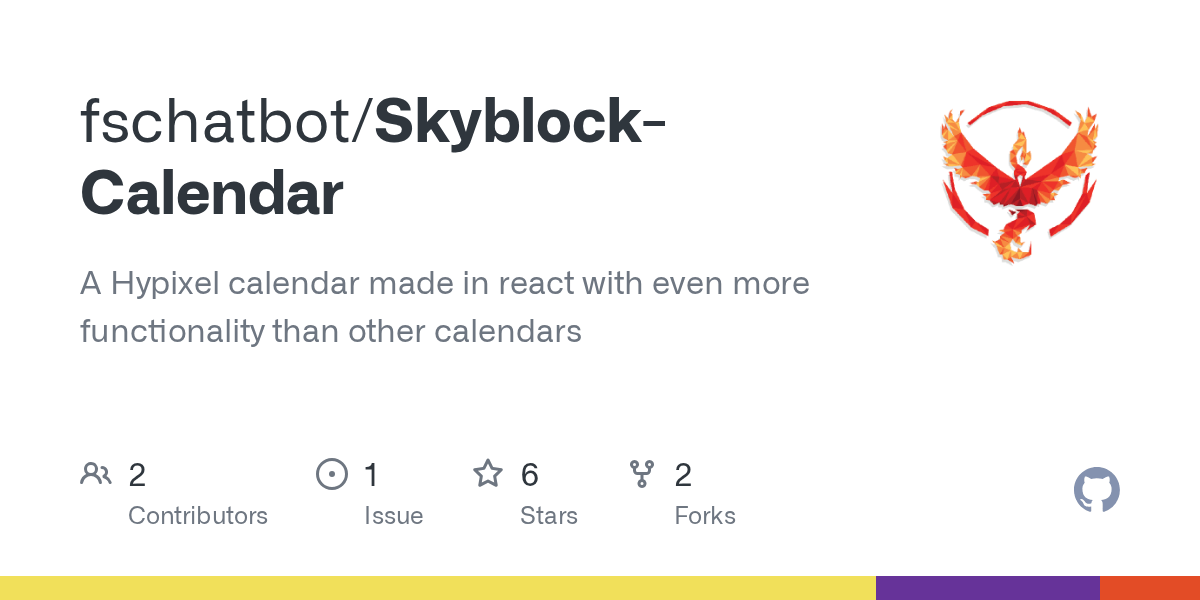The width and height of the screenshot is (1200, 600).
Task: Click the orange language bar segment
Action: (x=1150, y=588)
